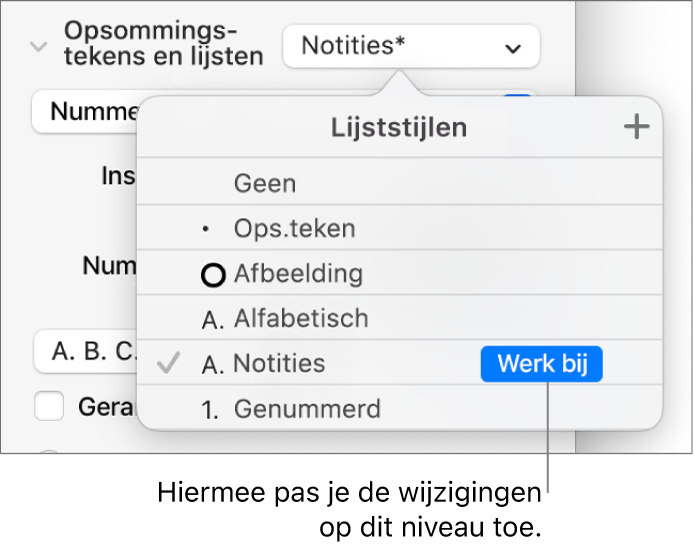This screenshot has height=553, width=694.
Task: Toggle the "Gera…" checkbox
Action: tap(48, 407)
